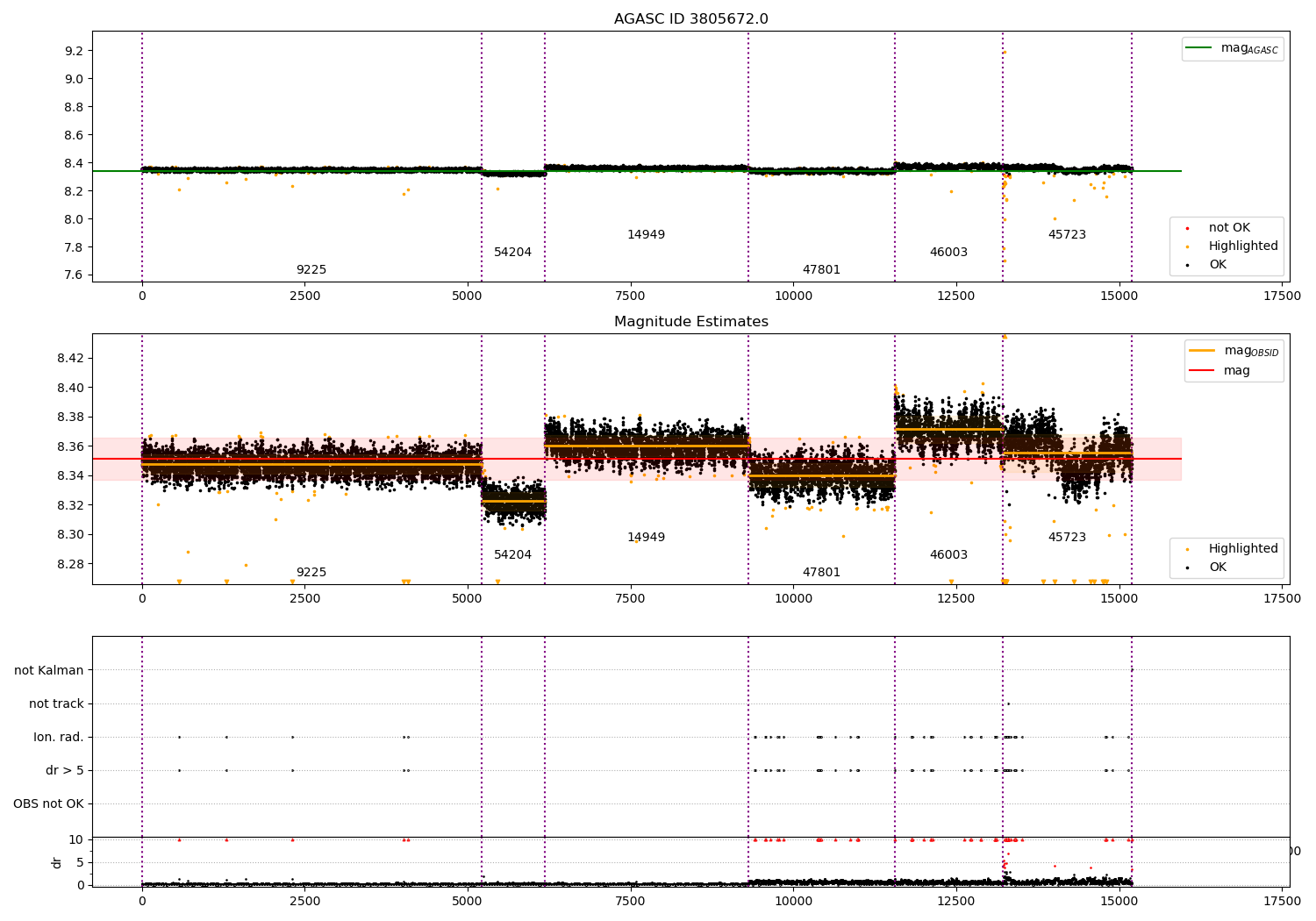This screenshot has width=1316, height=921.
Task: Click the 8.32 y-axis tick label
Action: pos(70,505)
